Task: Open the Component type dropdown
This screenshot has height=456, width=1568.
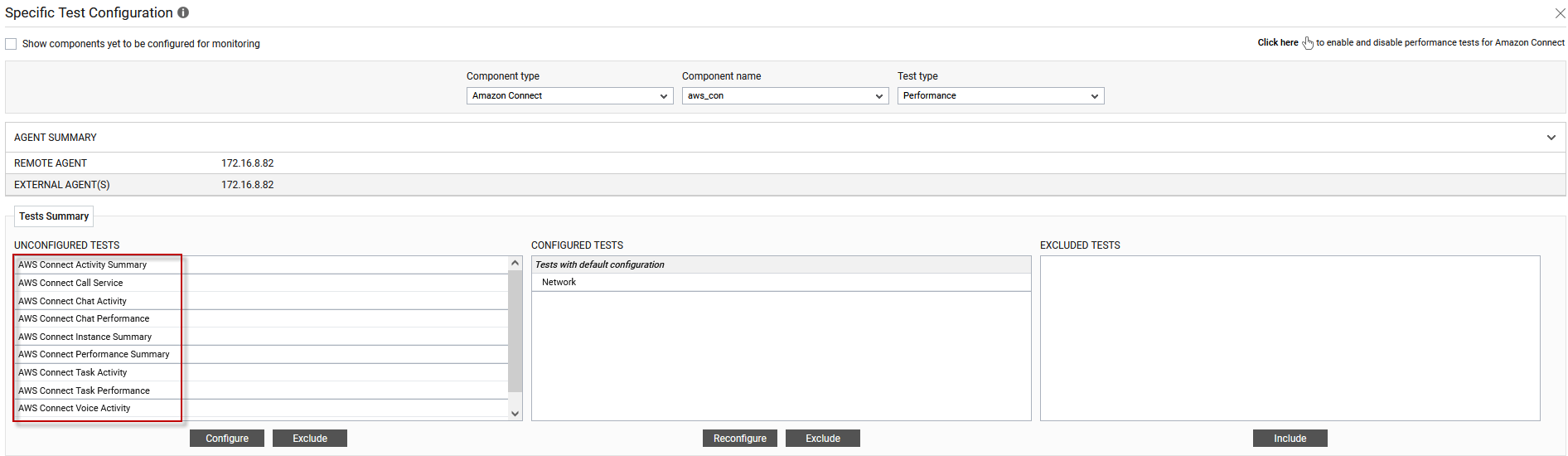Action: click(x=569, y=96)
